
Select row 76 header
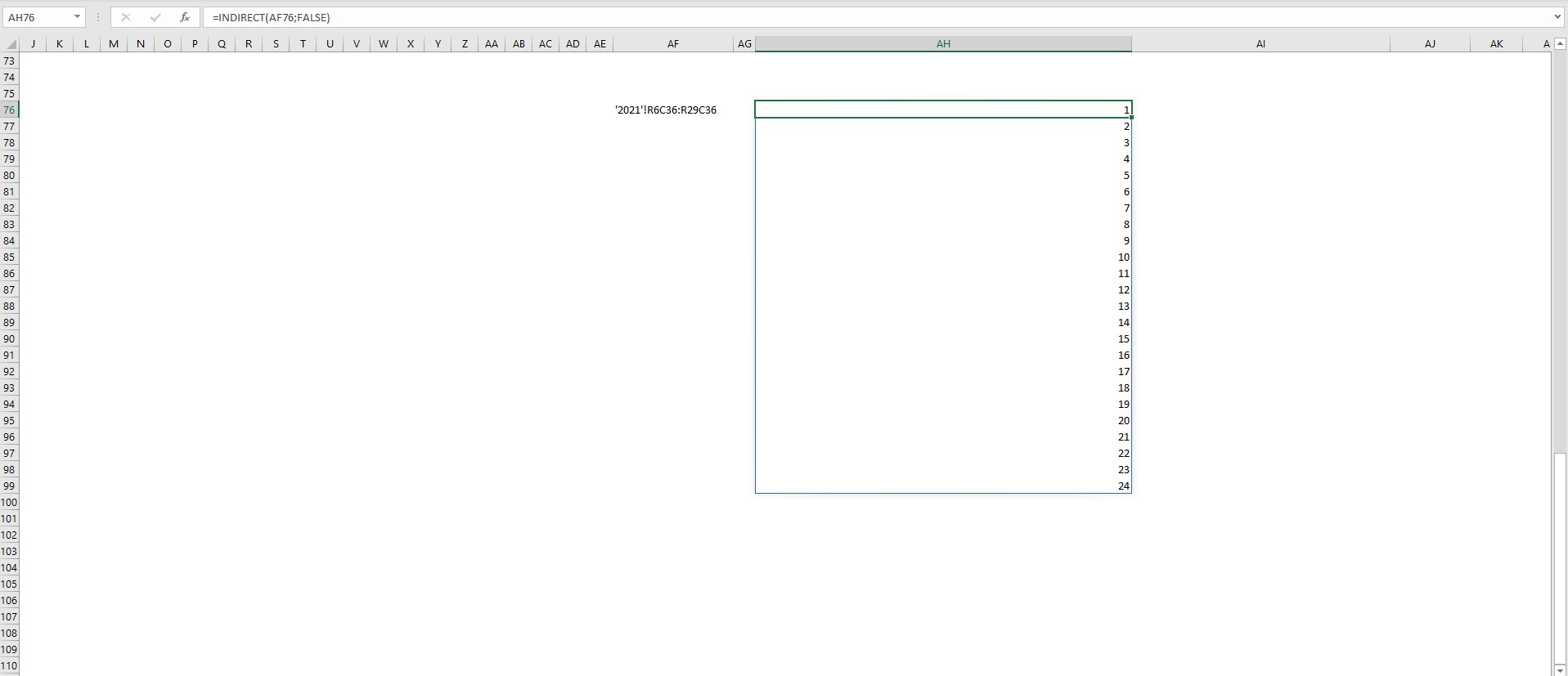click(x=10, y=110)
